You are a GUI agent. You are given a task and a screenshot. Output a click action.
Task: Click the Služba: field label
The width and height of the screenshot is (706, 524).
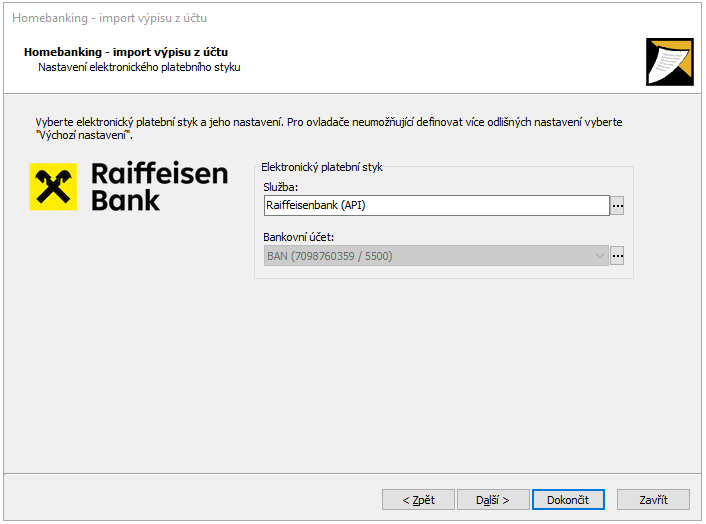coord(281,187)
